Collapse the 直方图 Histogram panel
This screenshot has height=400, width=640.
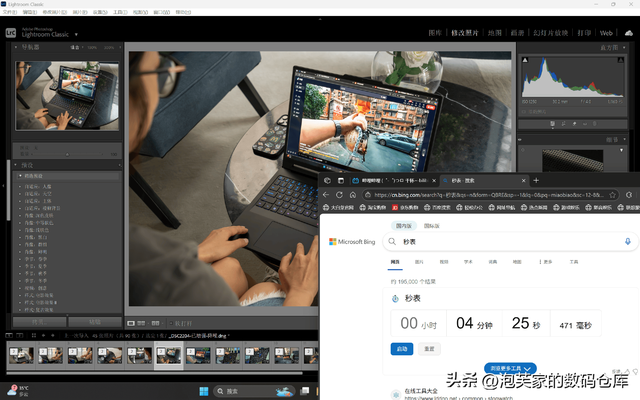point(624,47)
